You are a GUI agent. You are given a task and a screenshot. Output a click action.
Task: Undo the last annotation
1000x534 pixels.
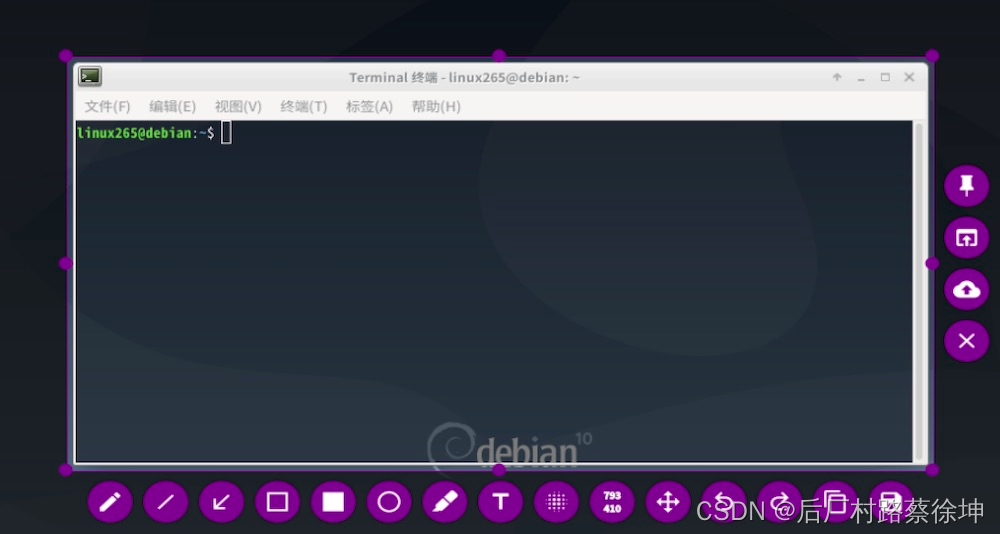[724, 502]
